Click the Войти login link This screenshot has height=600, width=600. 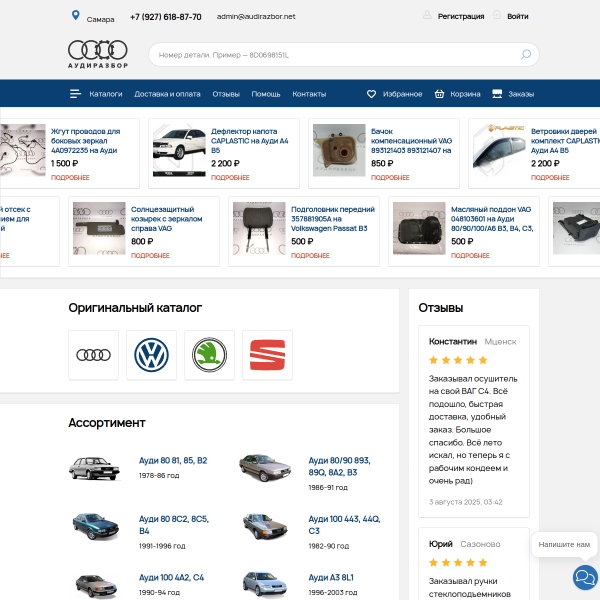[x=518, y=16]
